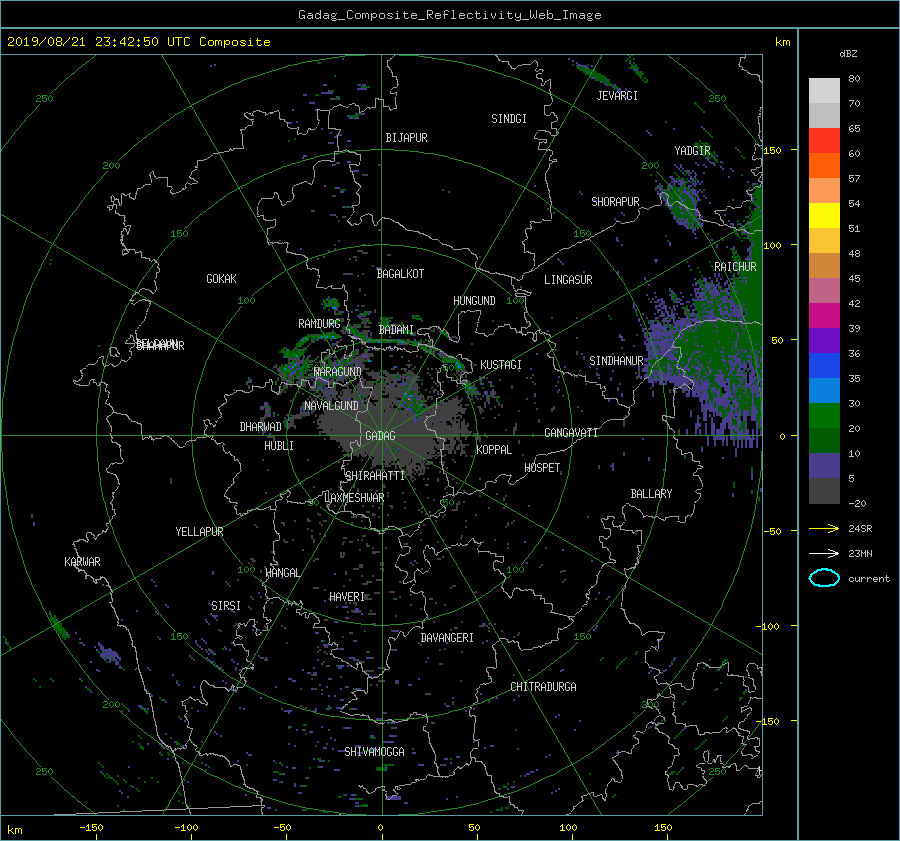Click the SINDGI city label
This screenshot has width=900, height=841.
[509, 119]
